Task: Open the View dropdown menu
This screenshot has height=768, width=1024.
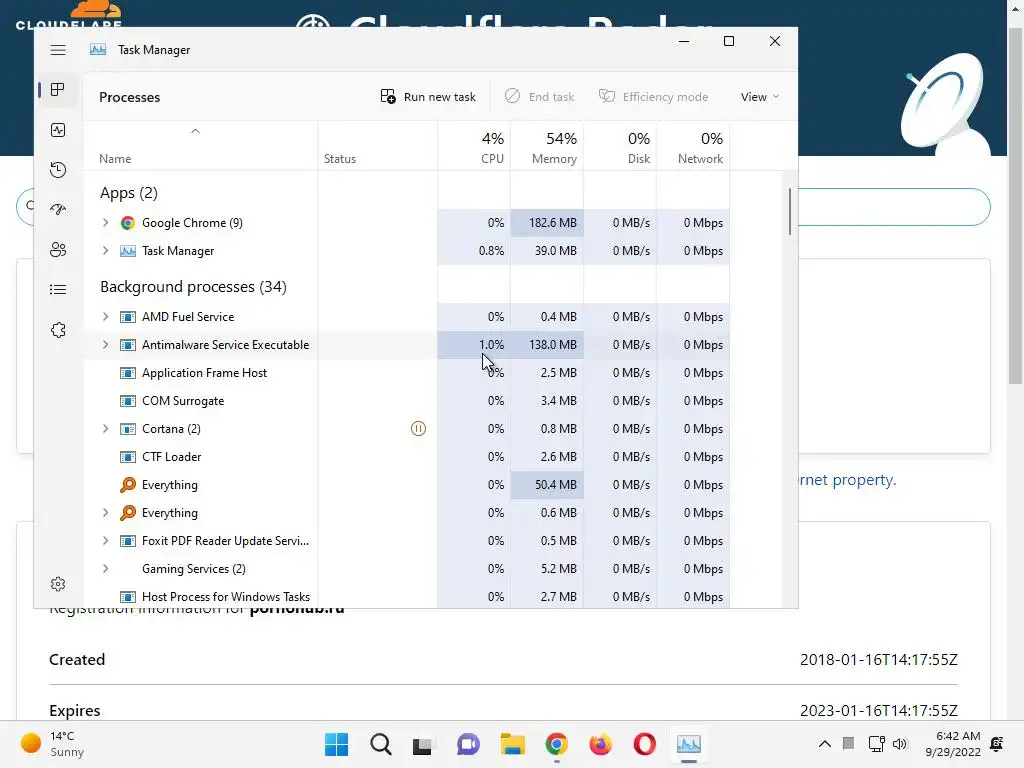Action: 760,97
